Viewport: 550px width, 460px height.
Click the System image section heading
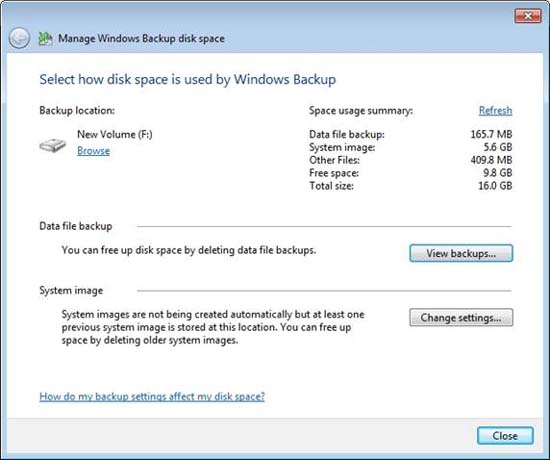(x=71, y=291)
